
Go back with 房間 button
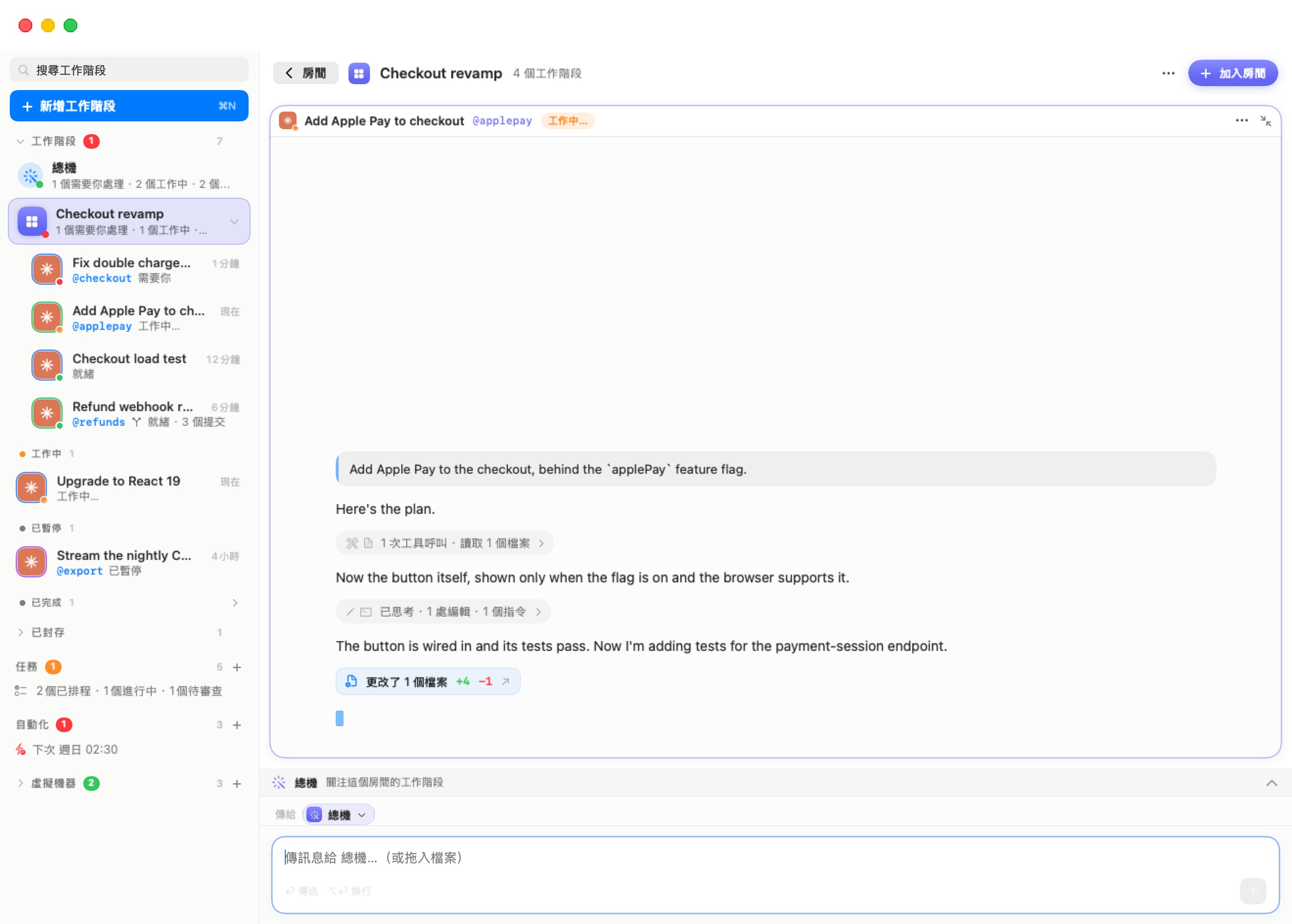(305, 73)
